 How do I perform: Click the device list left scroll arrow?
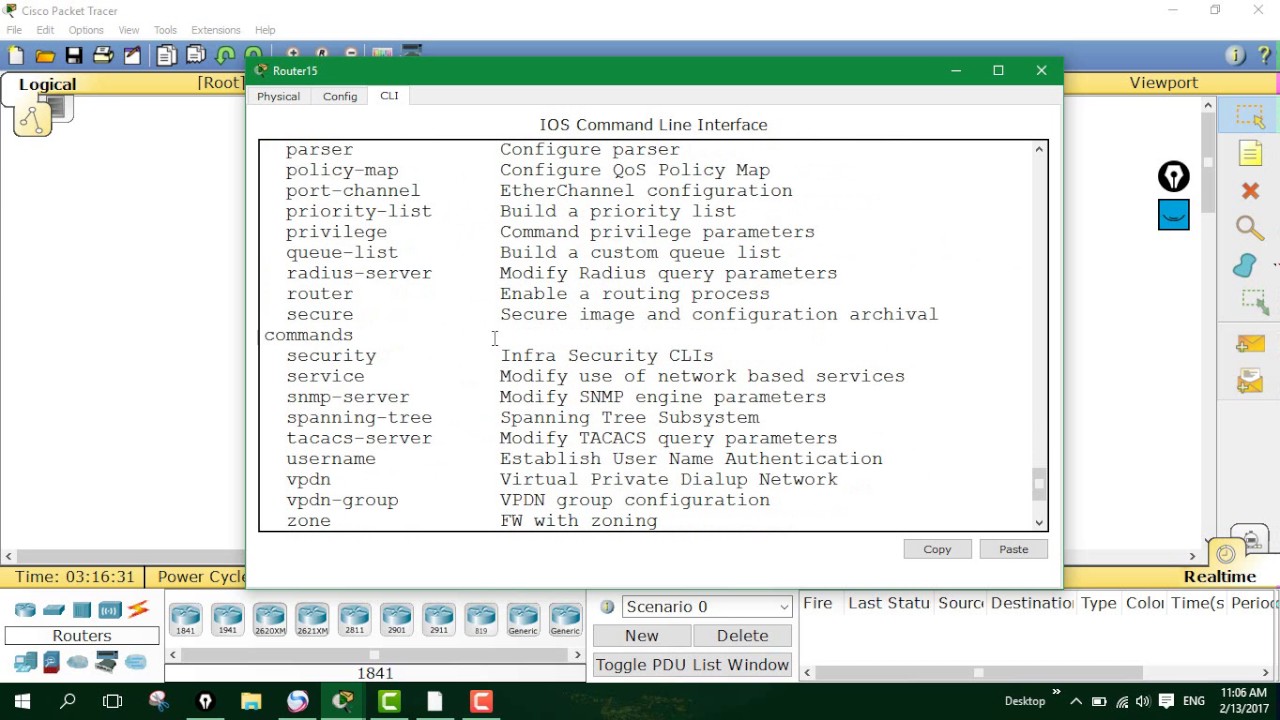173,655
